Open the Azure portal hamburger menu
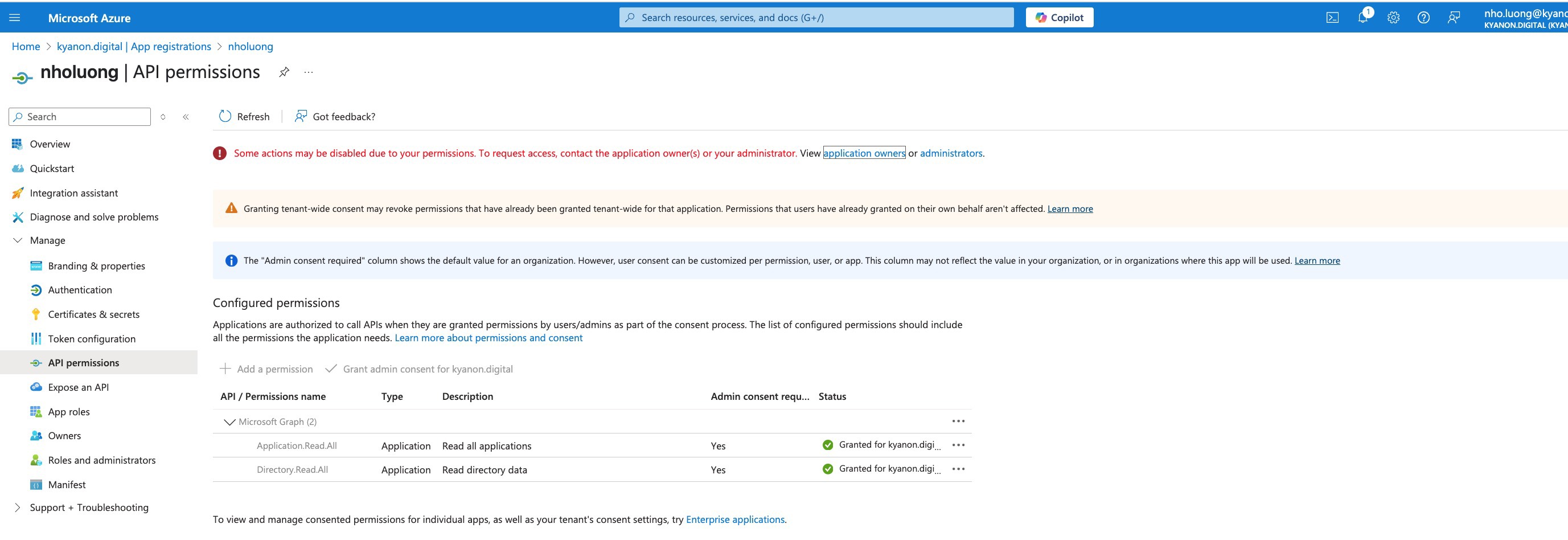The width and height of the screenshot is (1568, 540). tap(15, 18)
